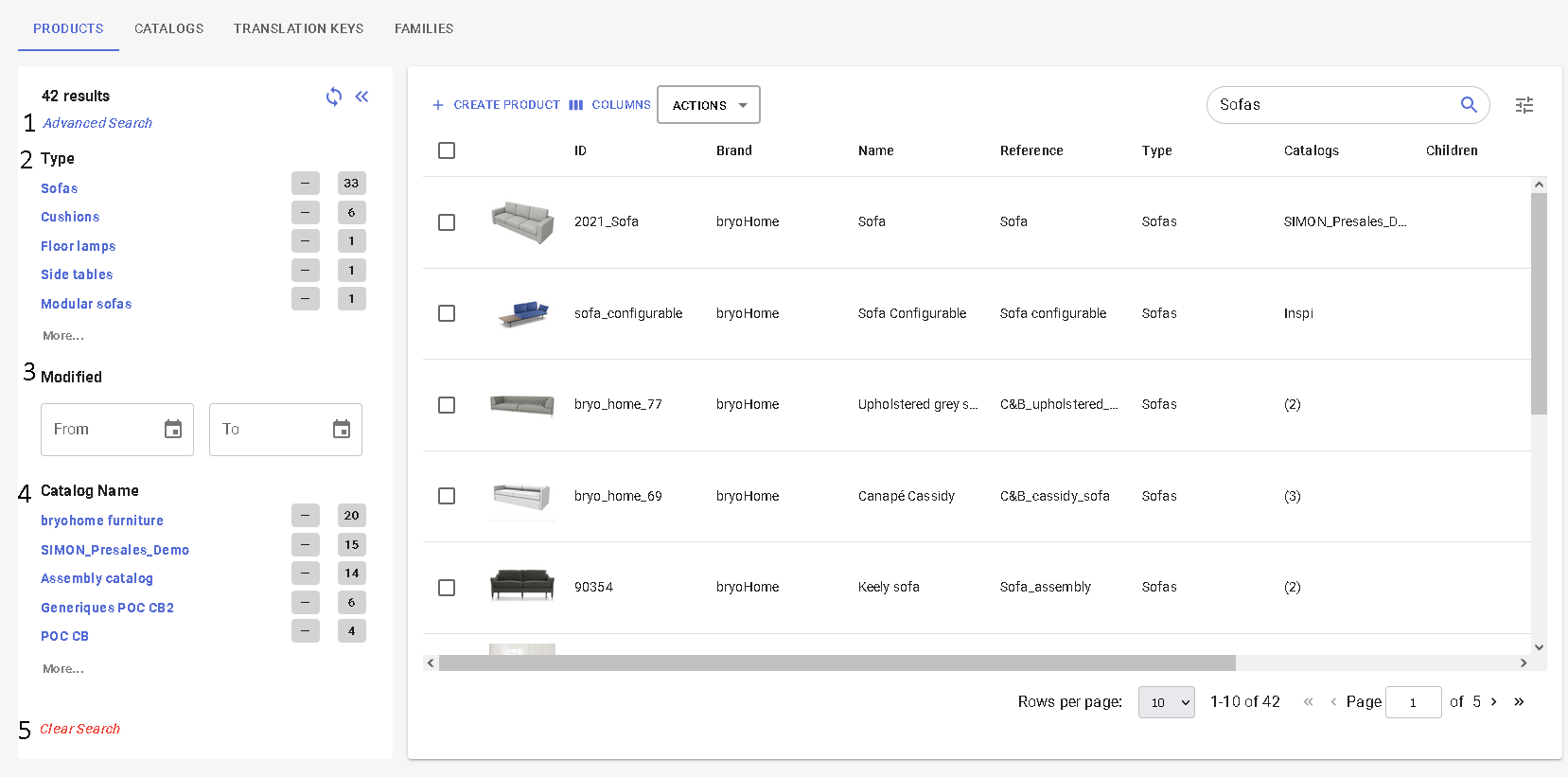Click the scroll right arrow of table
The image size is (1568, 777).
pyautogui.click(x=1524, y=663)
